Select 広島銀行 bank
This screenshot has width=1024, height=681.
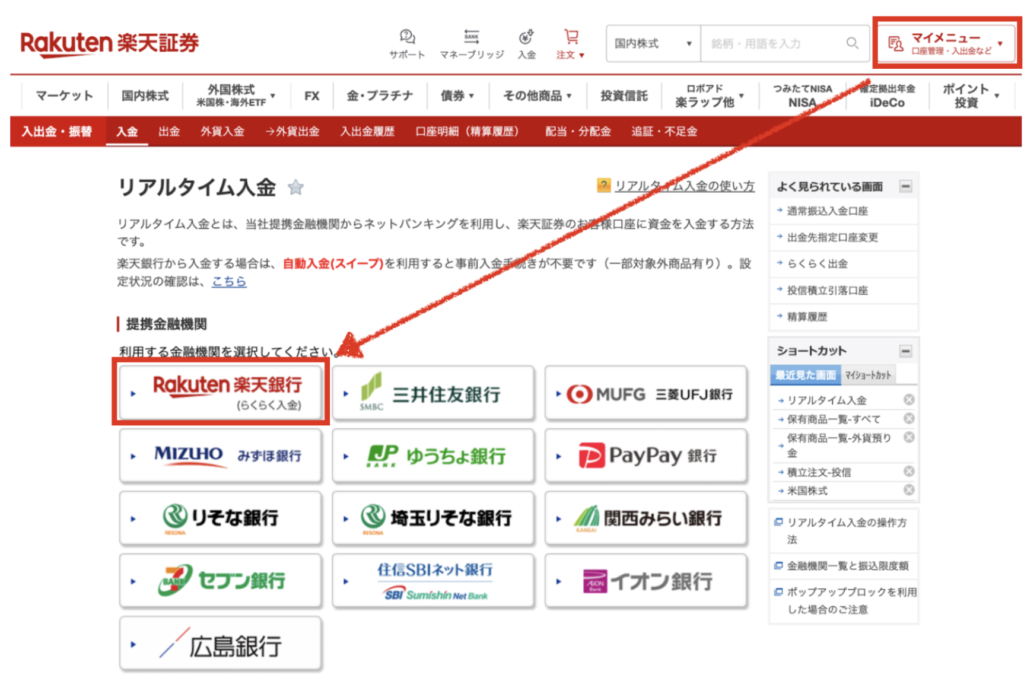pyautogui.click(x=221, y=644)
